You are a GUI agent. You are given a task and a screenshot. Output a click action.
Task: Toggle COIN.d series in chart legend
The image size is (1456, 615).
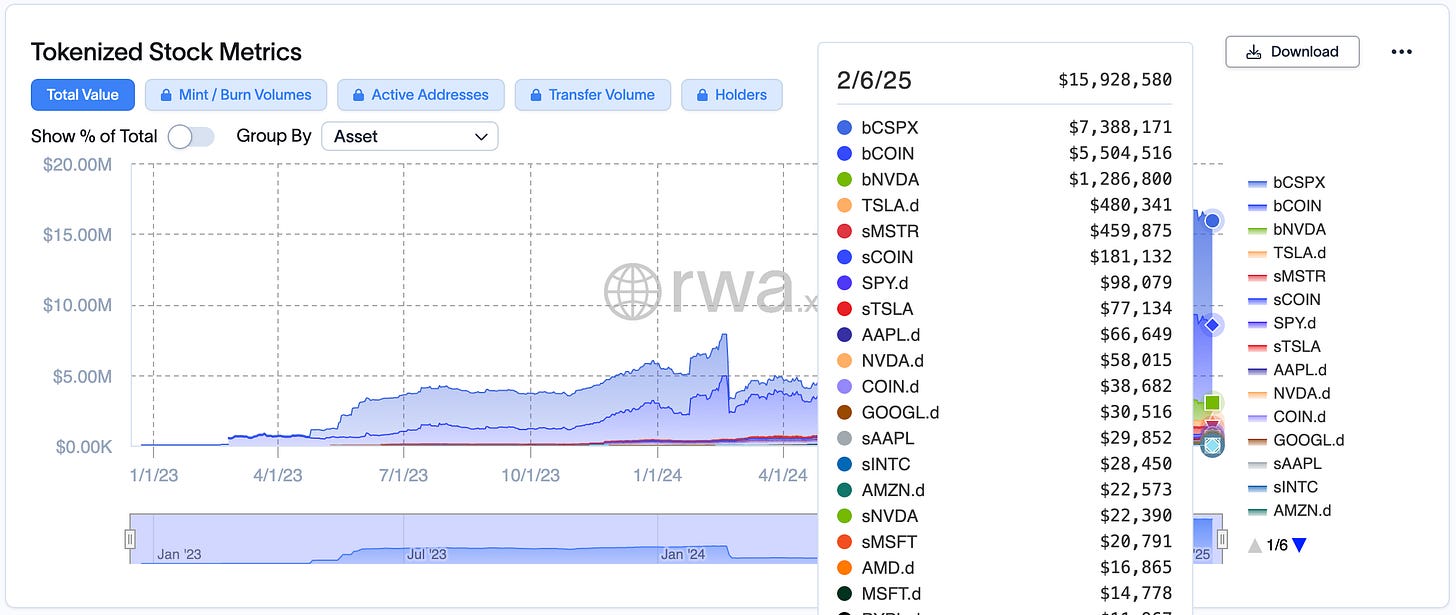click(x=1287, y=416)
